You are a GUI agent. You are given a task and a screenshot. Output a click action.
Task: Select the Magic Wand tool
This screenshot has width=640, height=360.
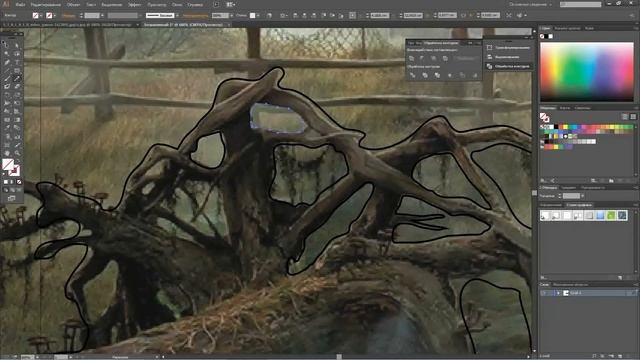pos(7,53)
